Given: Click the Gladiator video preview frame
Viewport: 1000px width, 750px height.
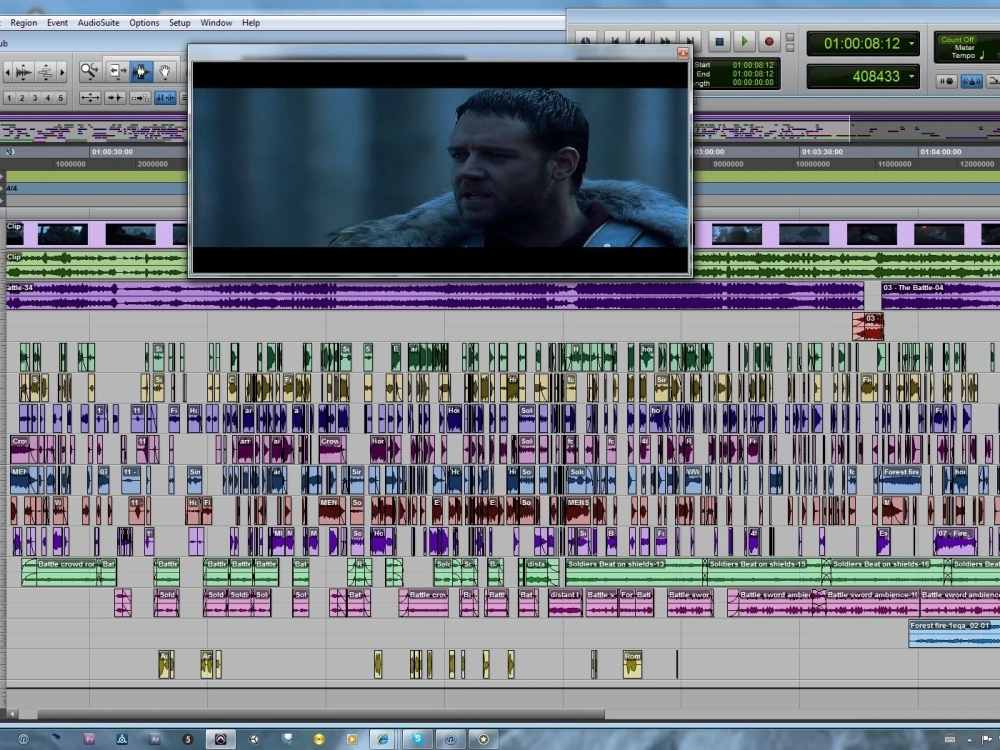Looking at the screenshot, I should [x=440, y=167].
